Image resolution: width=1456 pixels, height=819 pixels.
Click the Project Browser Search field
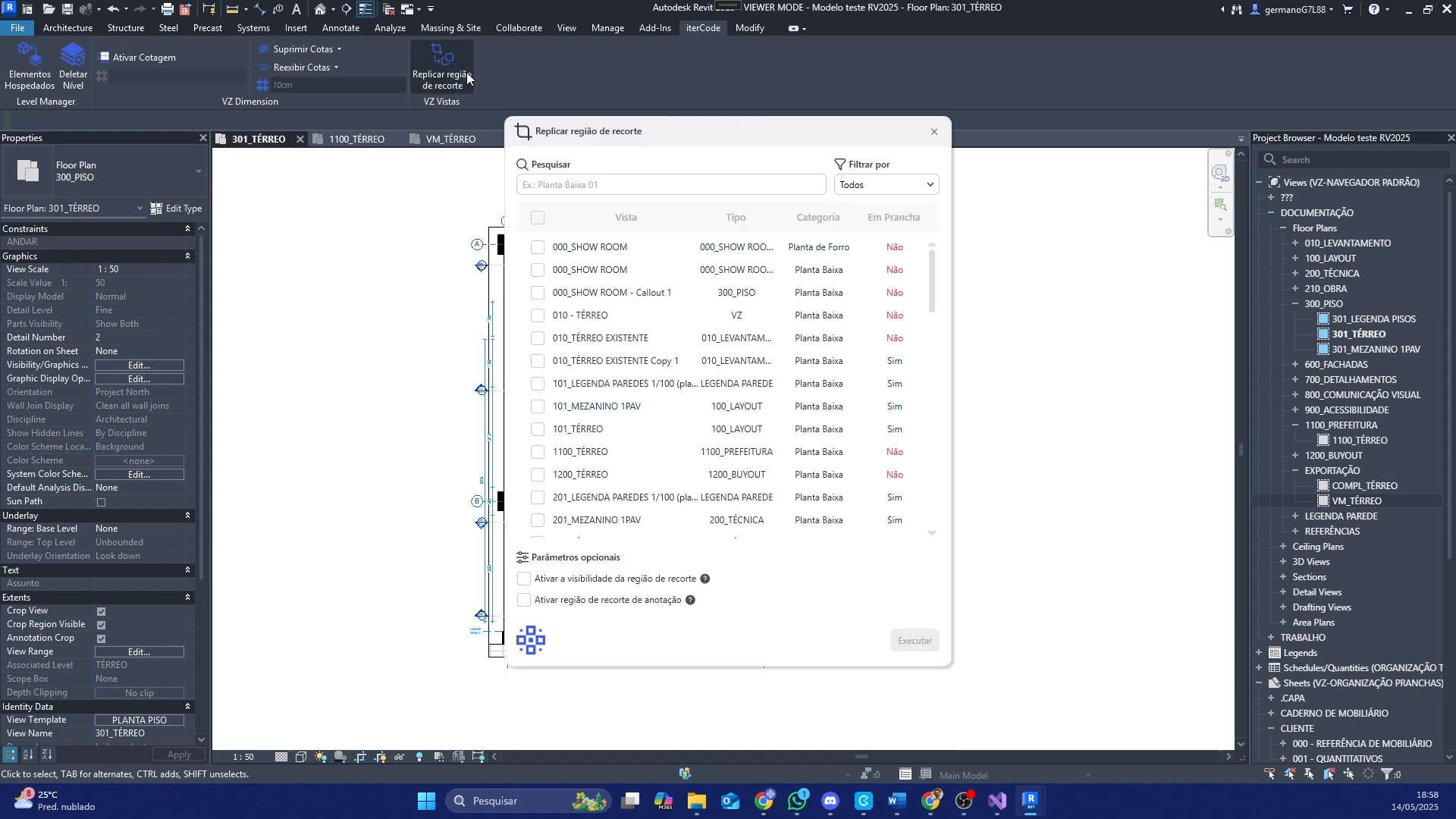point(1354,160)
